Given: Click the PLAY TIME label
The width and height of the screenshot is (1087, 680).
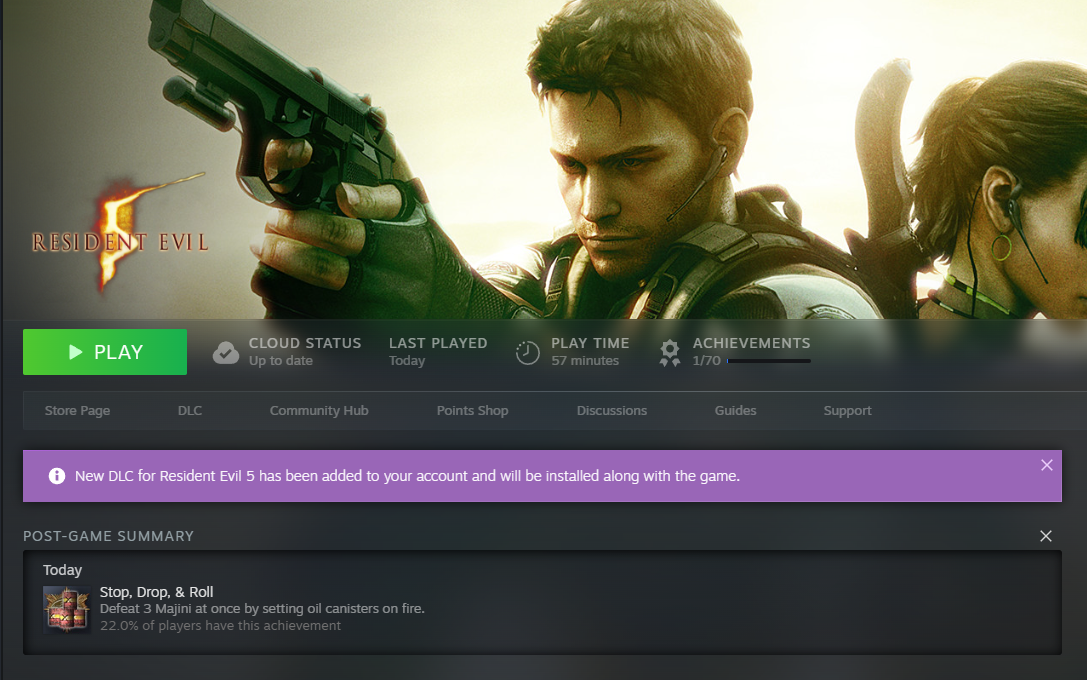Looking at the screenshot, I should click(591, 343).
